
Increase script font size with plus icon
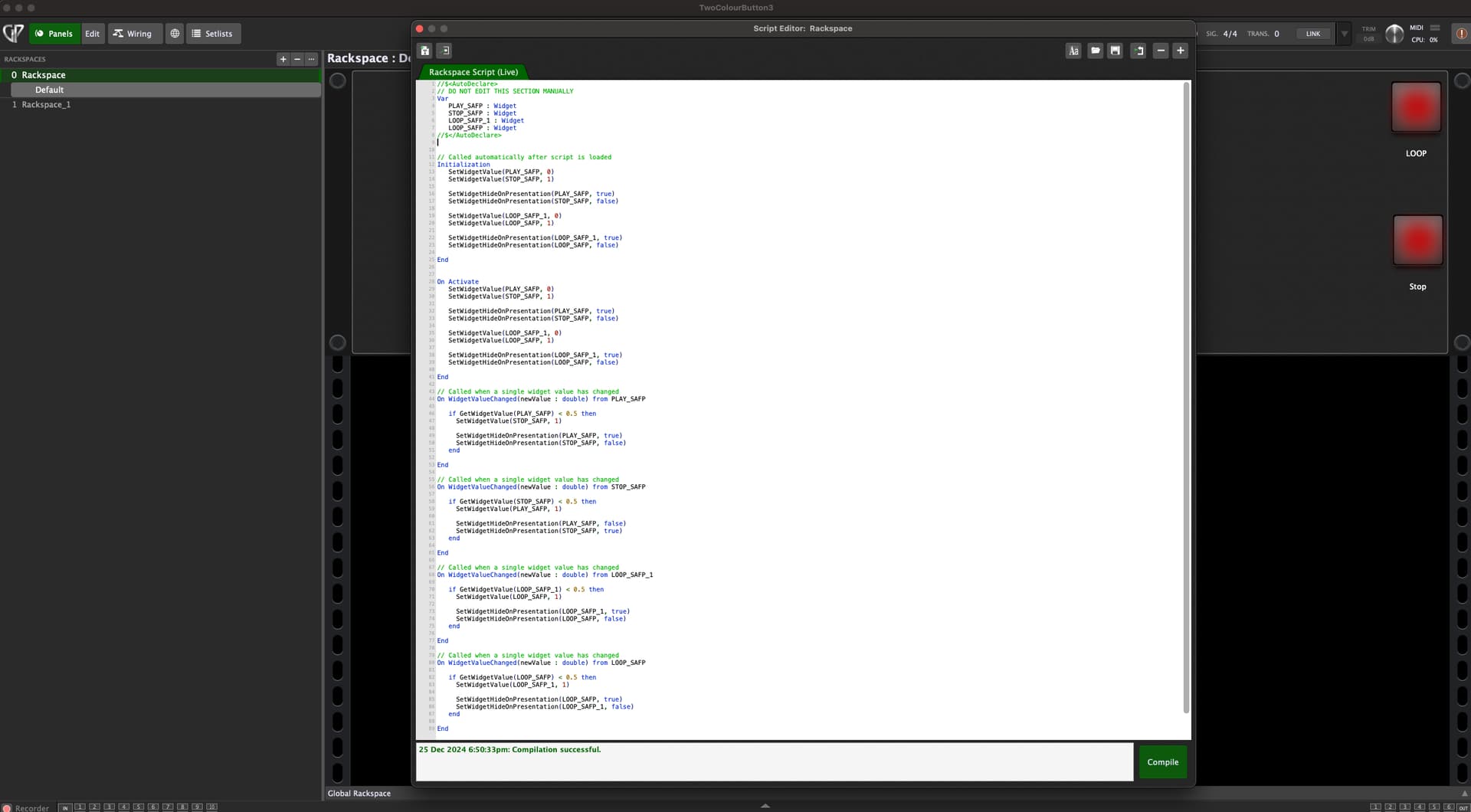1181,51
